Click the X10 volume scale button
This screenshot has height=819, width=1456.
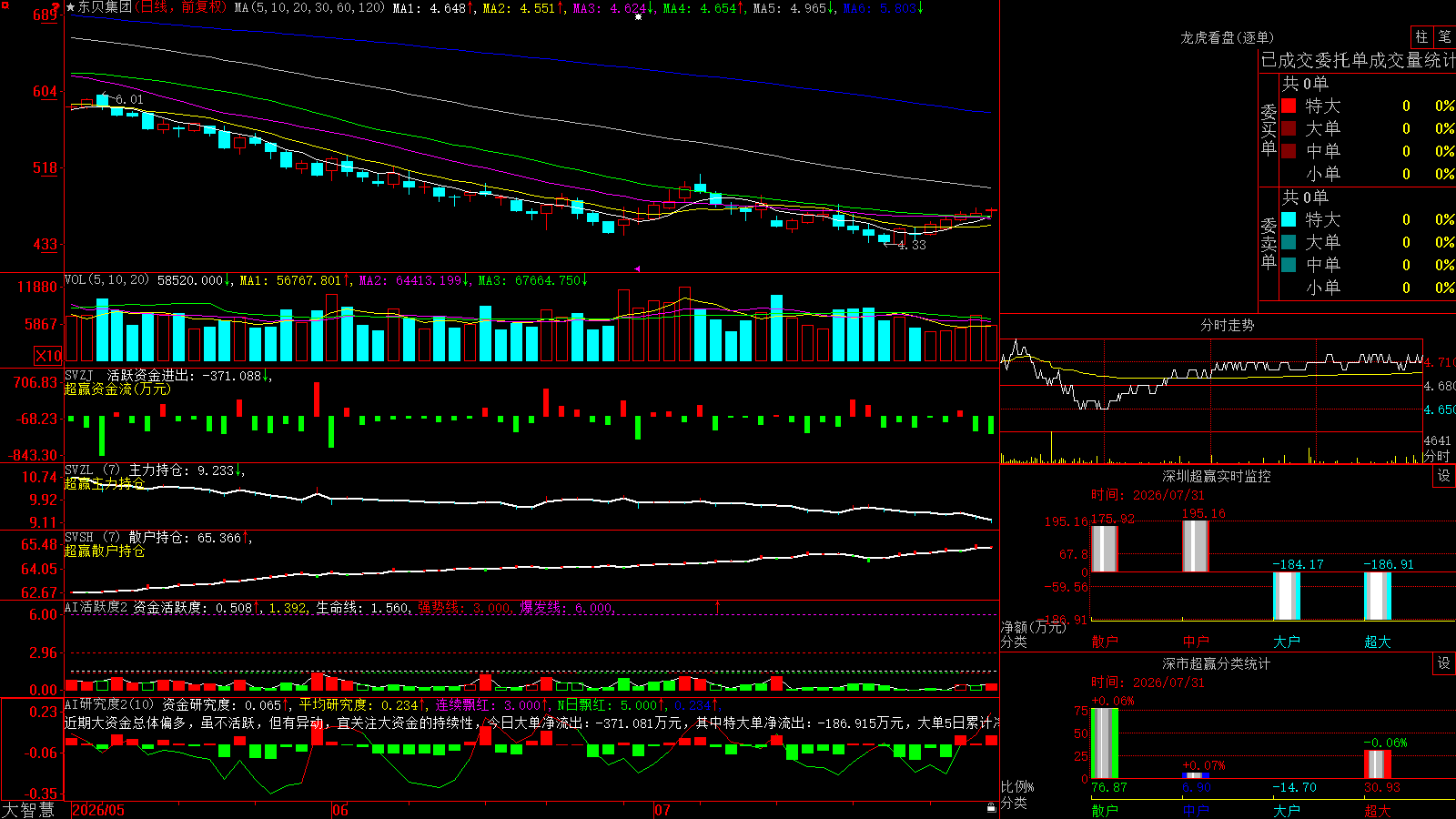tap(48, 356)
